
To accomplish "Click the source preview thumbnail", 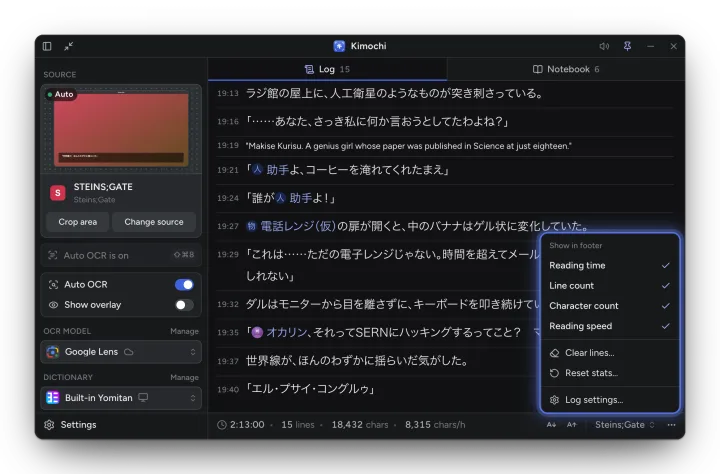I will coord(121,130).
